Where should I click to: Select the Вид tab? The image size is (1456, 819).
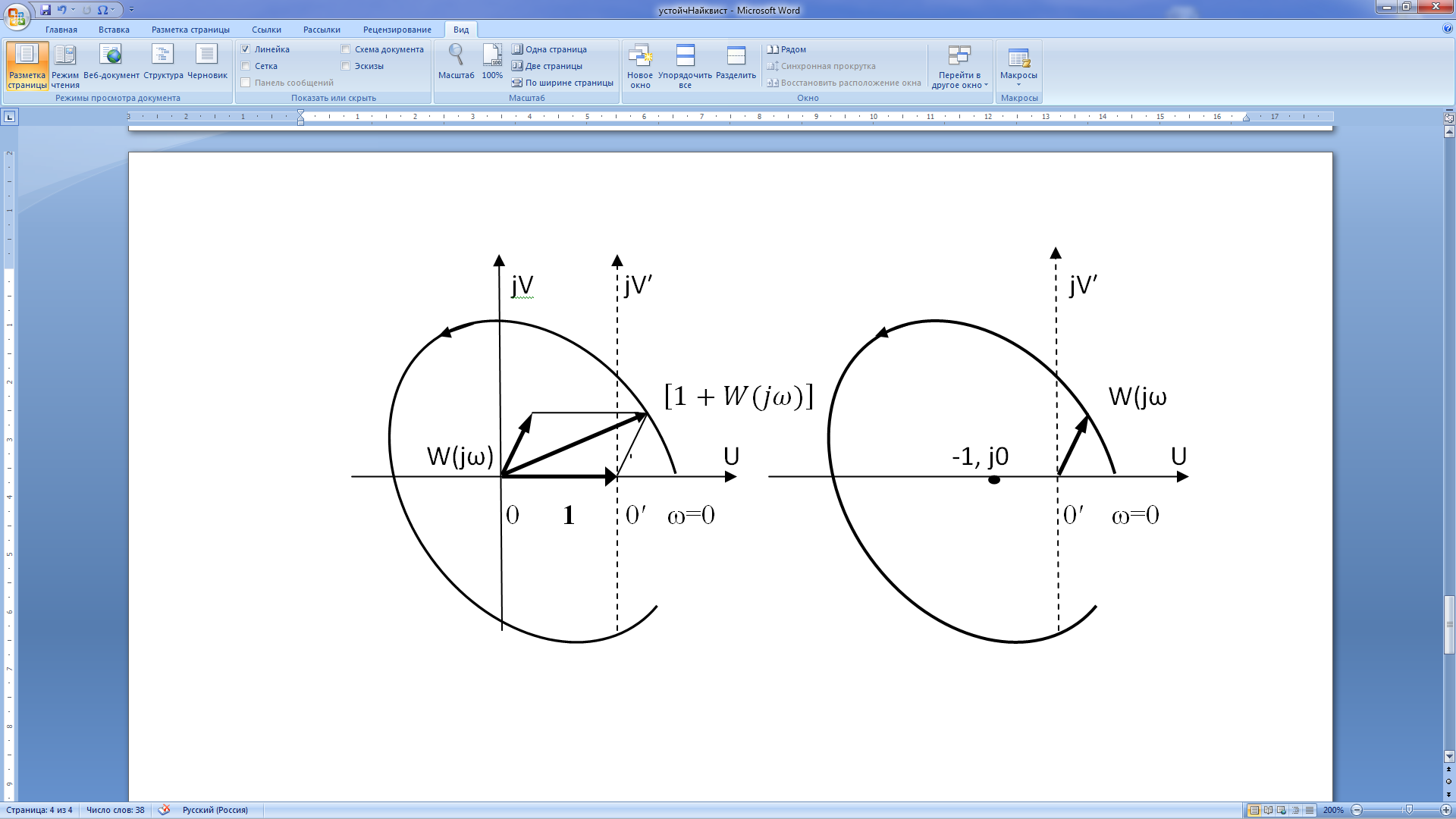pos(461,30)
